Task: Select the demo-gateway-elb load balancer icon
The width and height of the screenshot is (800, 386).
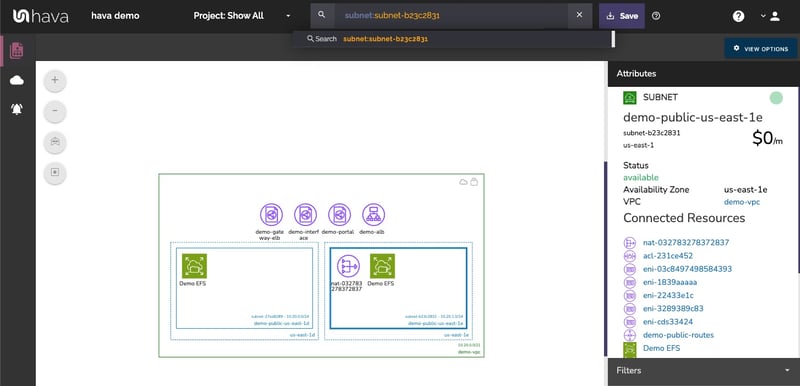Action: tap(271, 215)
